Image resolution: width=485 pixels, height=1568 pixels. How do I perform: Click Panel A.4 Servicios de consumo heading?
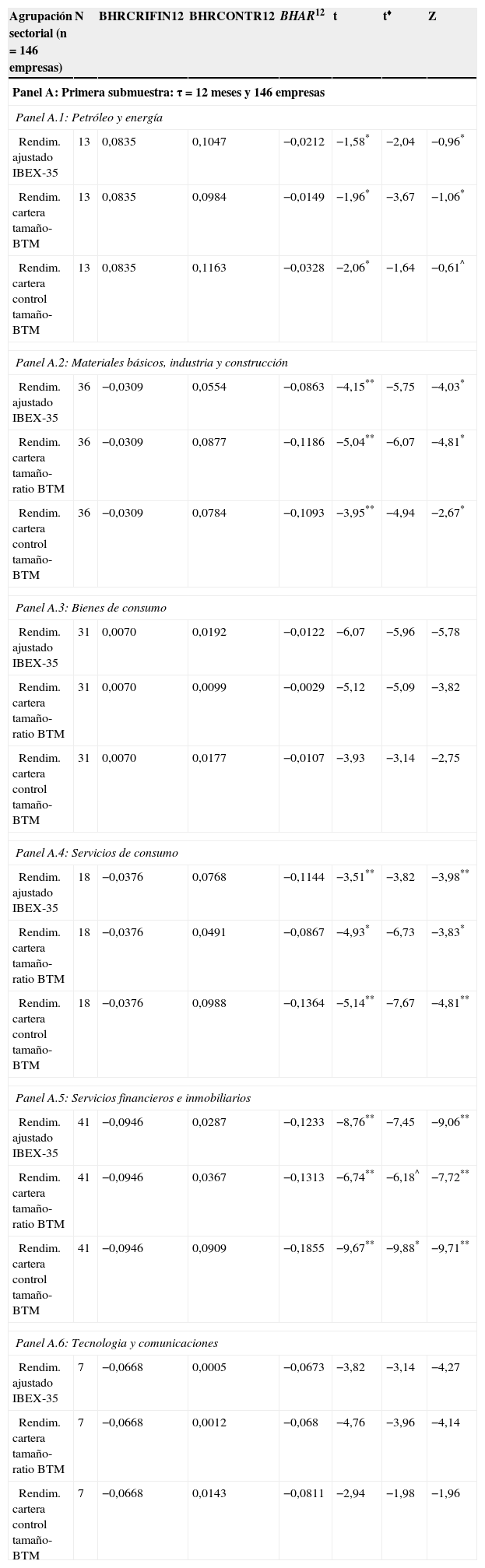click(x=97, y=854)
